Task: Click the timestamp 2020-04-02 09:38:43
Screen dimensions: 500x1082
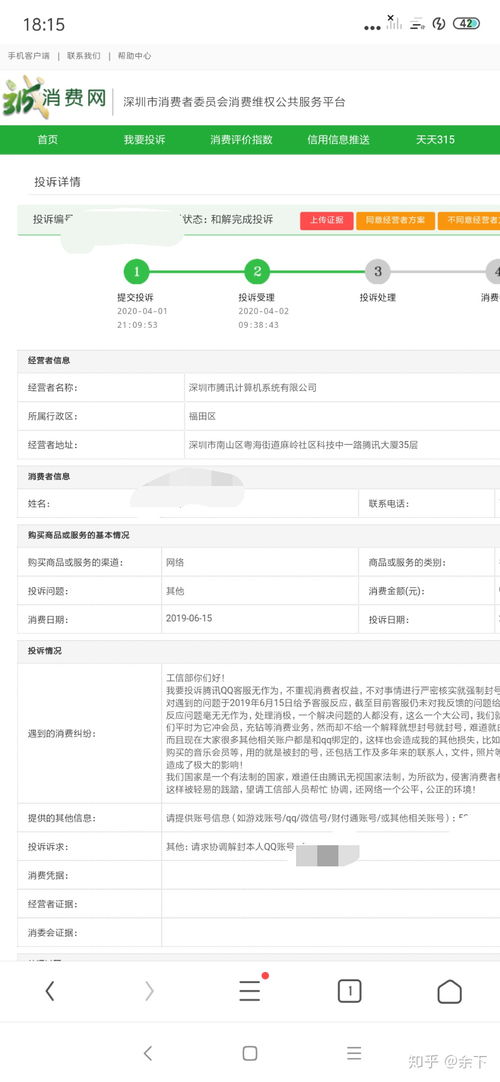Action: [x=263, y=317]
